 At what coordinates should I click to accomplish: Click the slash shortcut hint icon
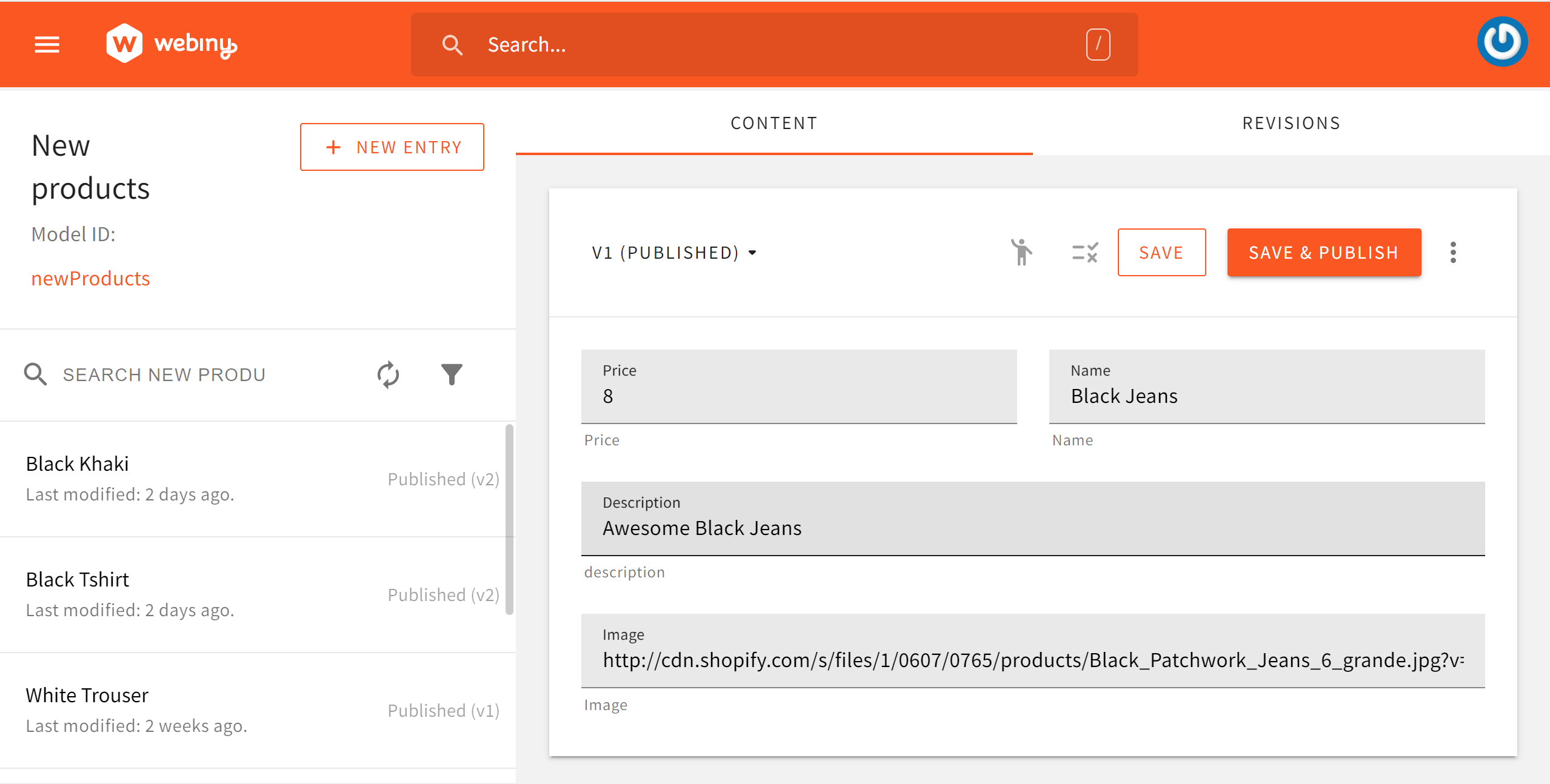coord(1098,45)
